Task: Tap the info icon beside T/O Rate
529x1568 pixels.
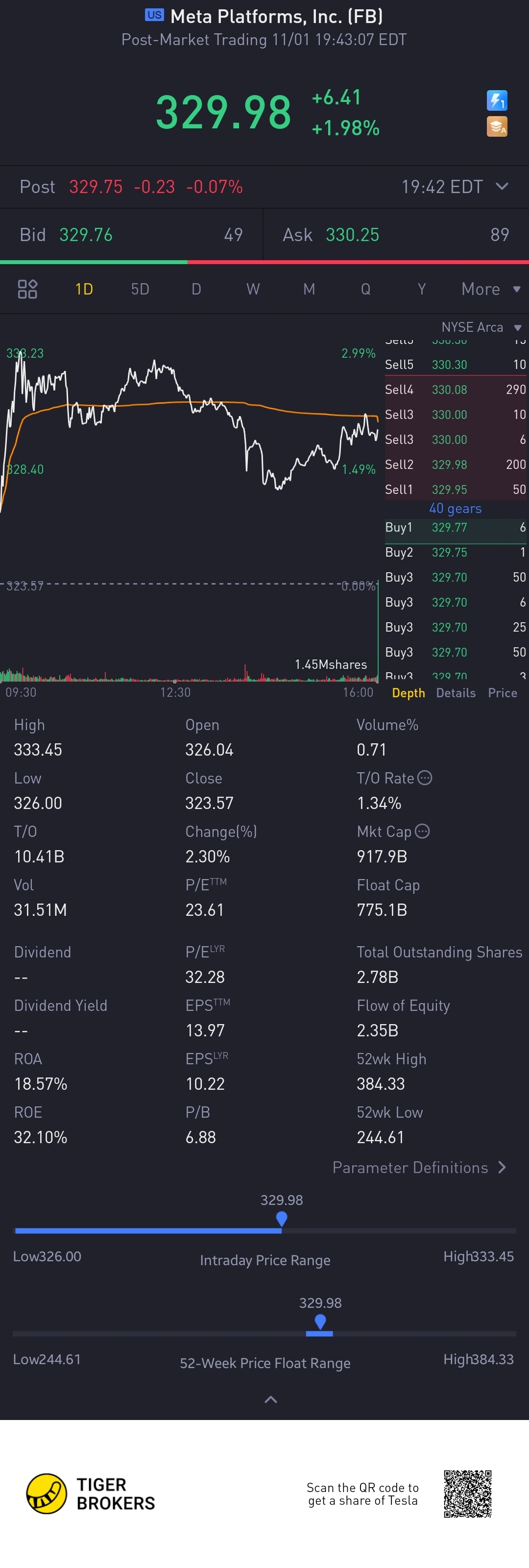Action: [x=425, y=778]
